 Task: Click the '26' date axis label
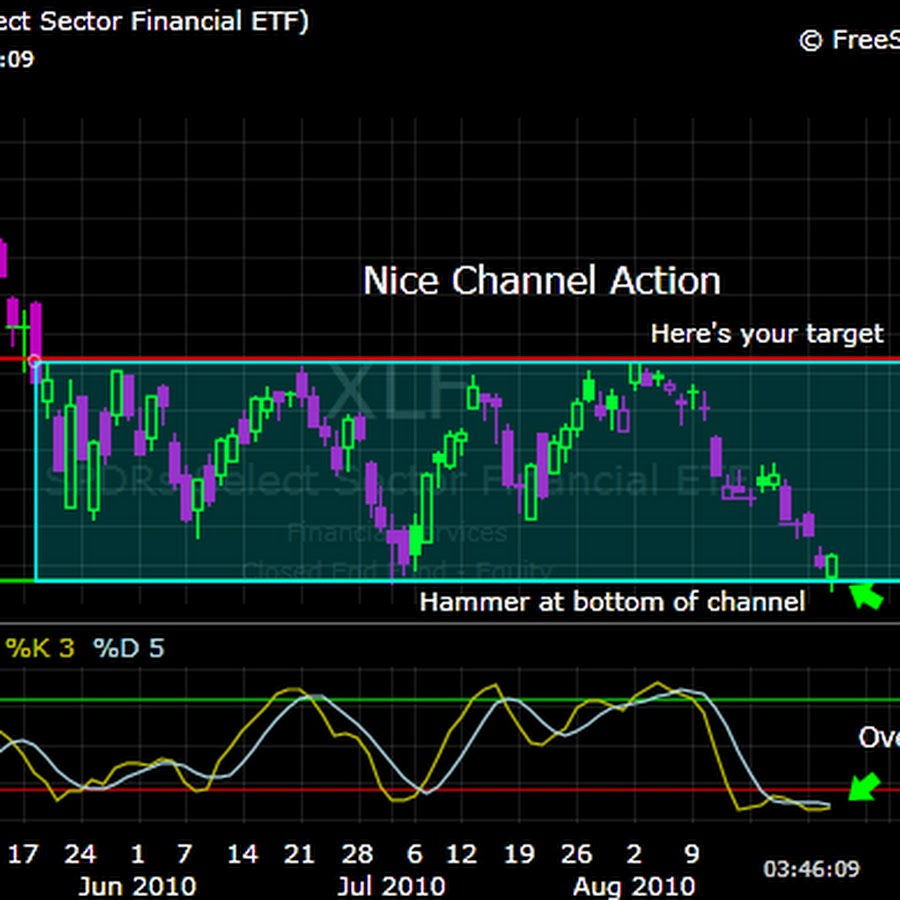[576, 854]
